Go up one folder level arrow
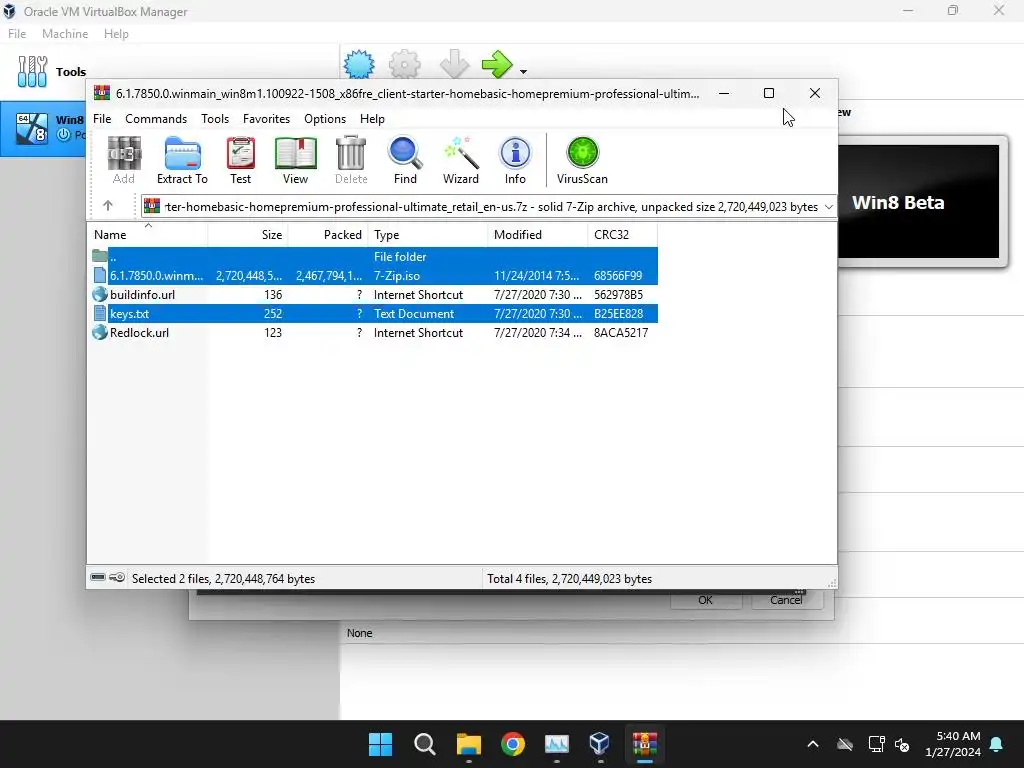The height and width of the screenshot is (768, 1024). click(x=108, y=206)
